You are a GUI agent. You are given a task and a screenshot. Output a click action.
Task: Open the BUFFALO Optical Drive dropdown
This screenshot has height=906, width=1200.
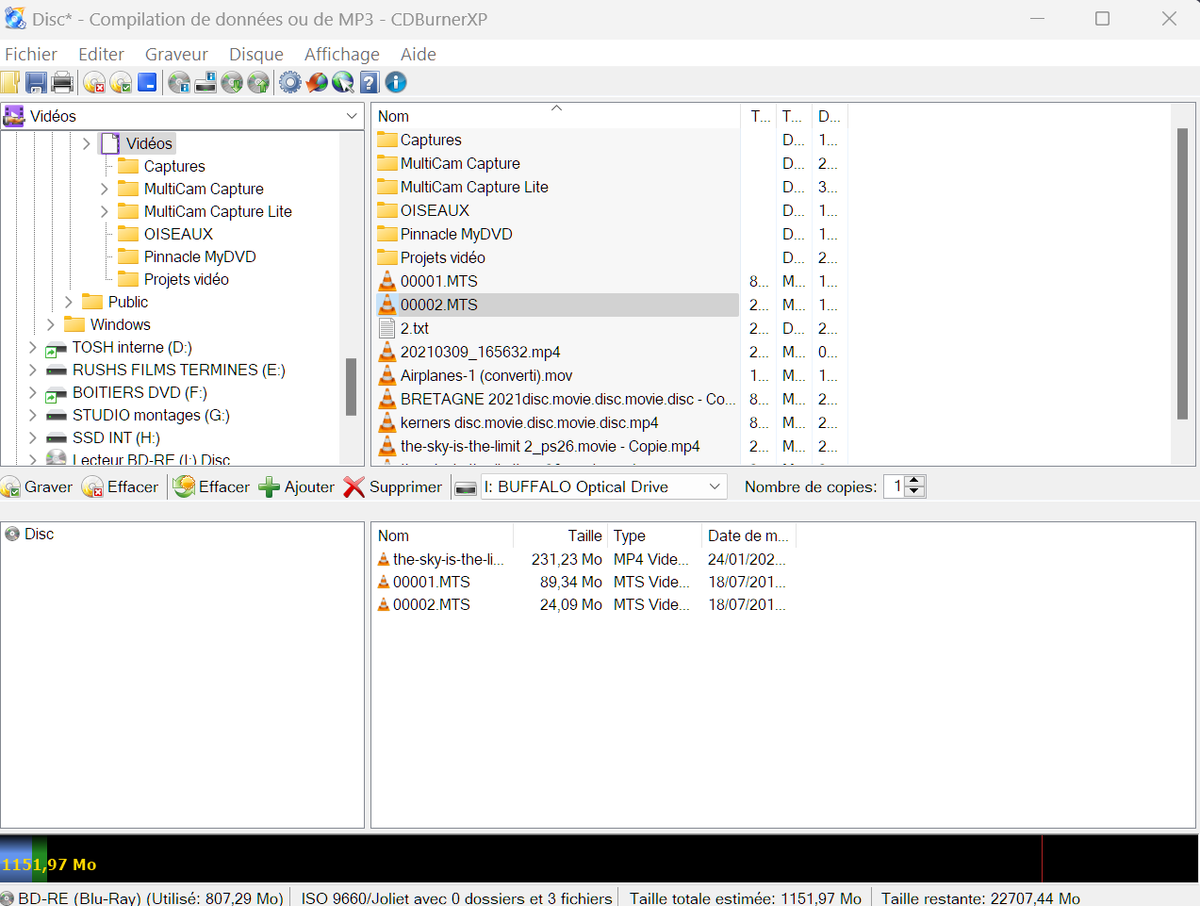714,487
